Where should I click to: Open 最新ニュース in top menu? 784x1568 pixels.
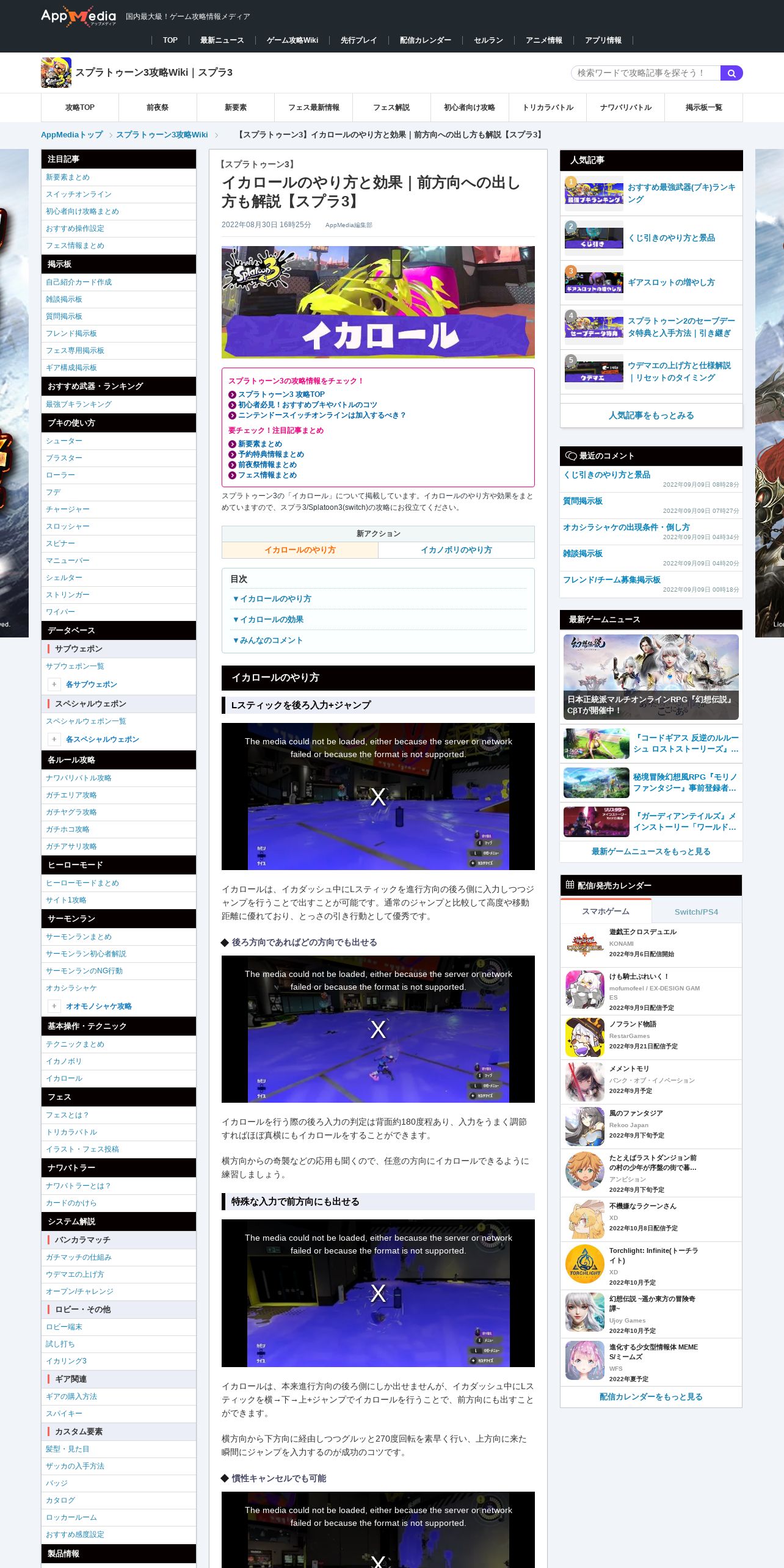tap(222, 40)
